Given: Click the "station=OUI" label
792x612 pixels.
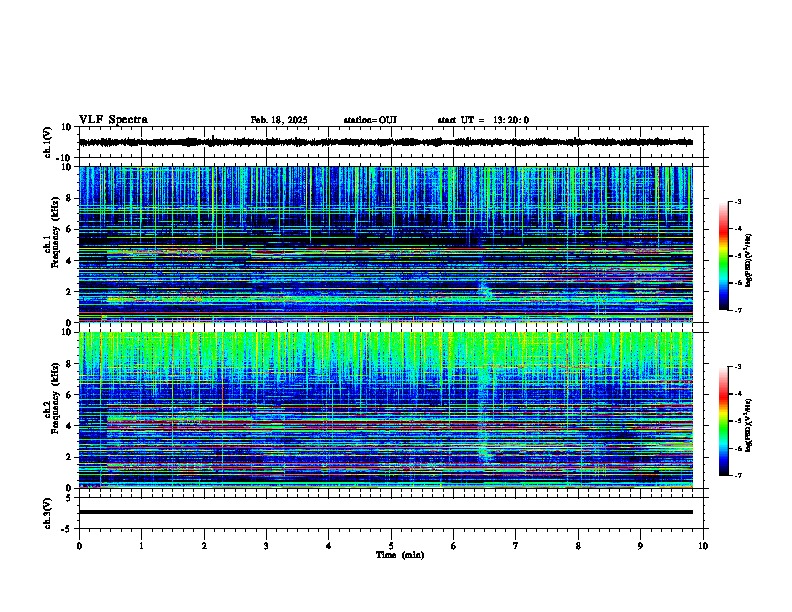Looking at the screenshot, I should pos(370,120).
